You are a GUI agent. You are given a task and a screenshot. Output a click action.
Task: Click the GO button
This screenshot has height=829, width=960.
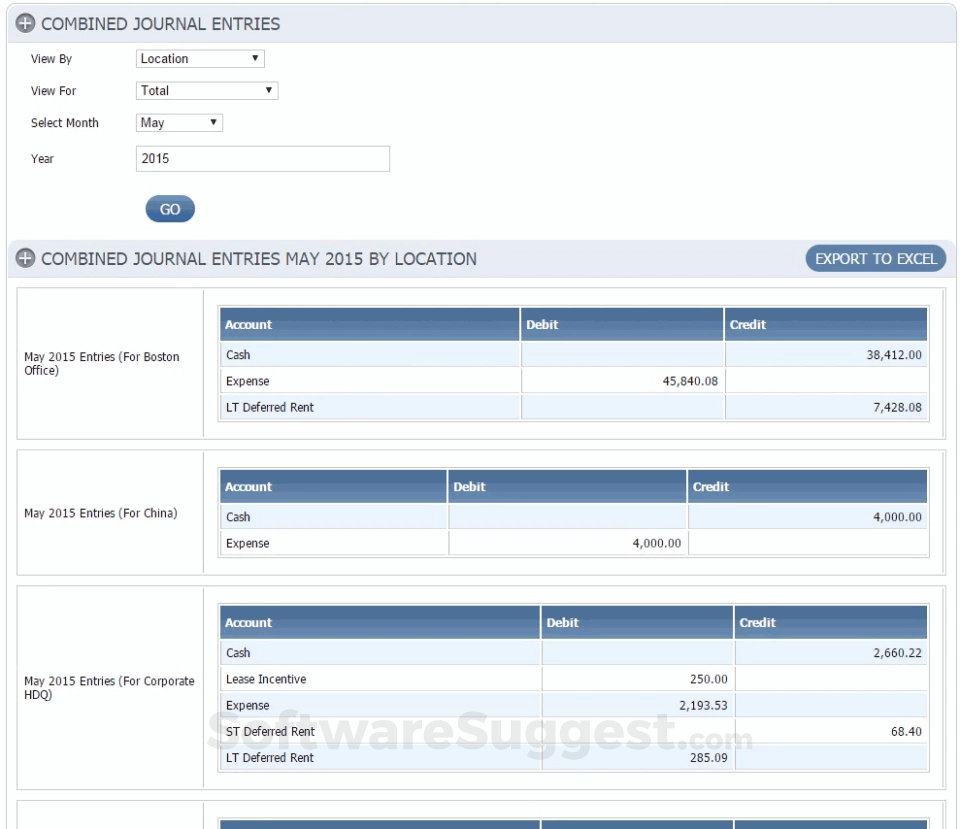tap(169, 208)
